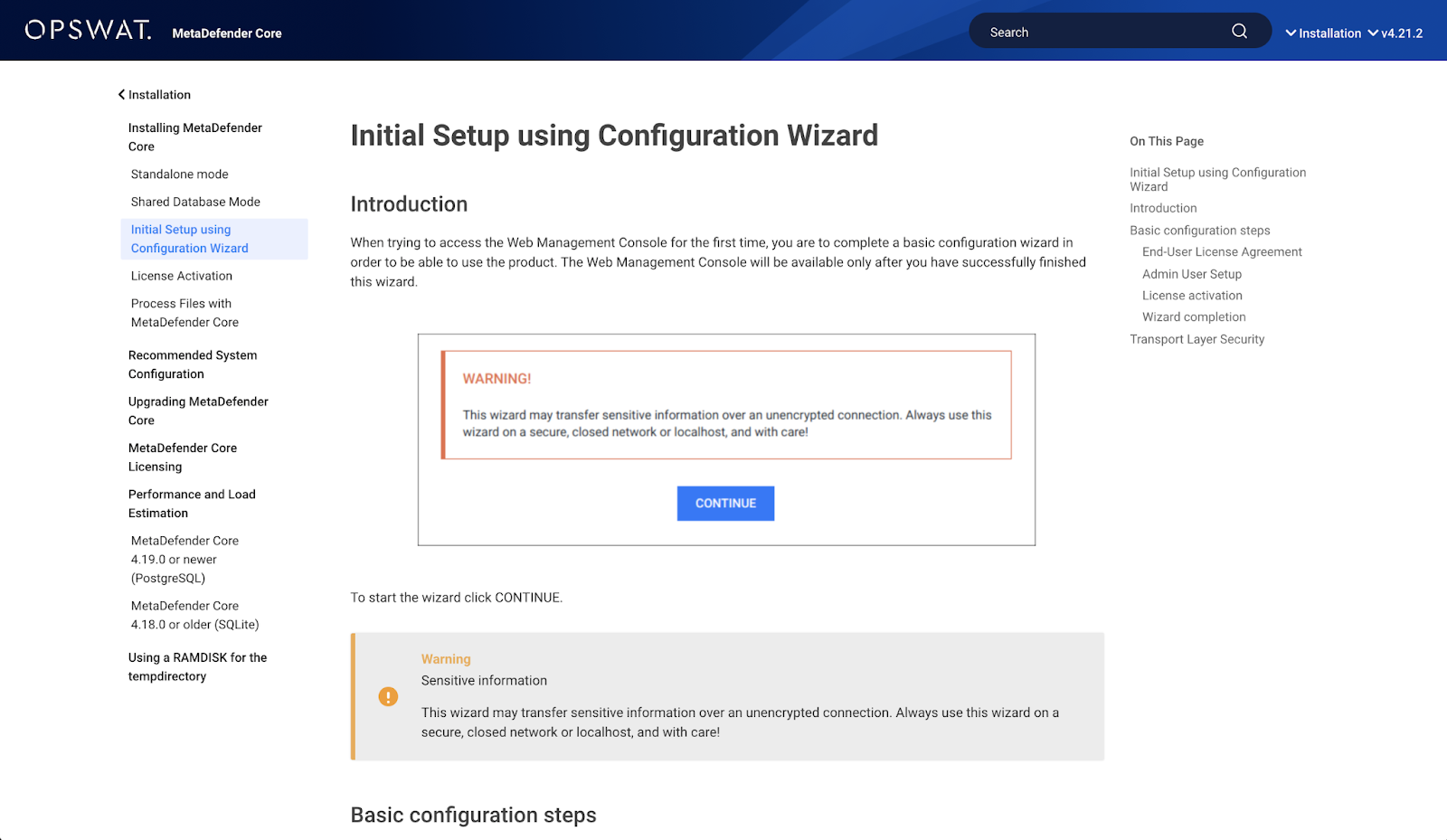
Task: Open MetaDefender Core 4.19.0 or newer (PostgreSQL)
Action: (x=184, y=560)
